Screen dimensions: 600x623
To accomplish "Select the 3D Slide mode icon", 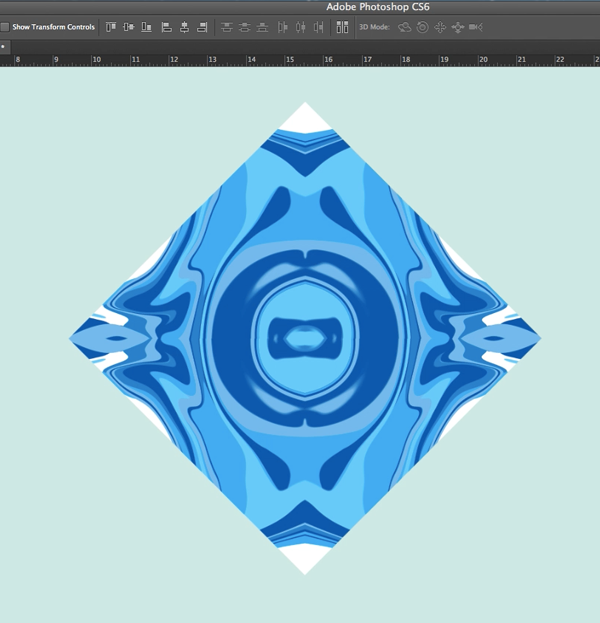I will 457,27.
